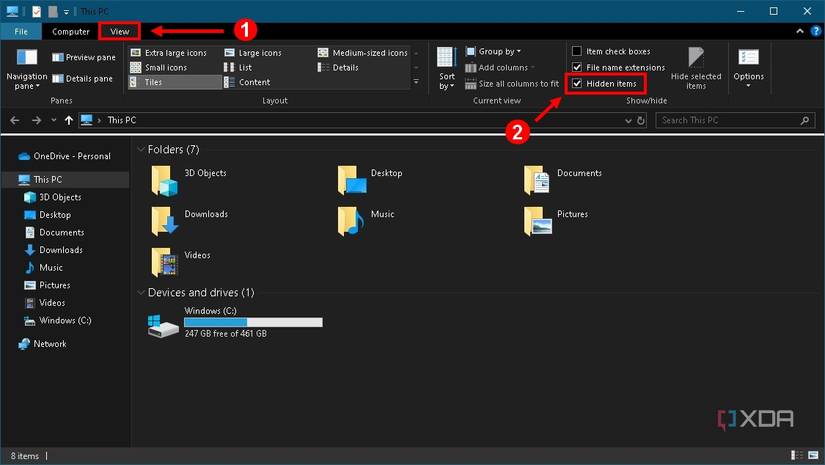
Task: Click the Properties quick access icon
Action: pyautogui.click(x=36, y=11)
